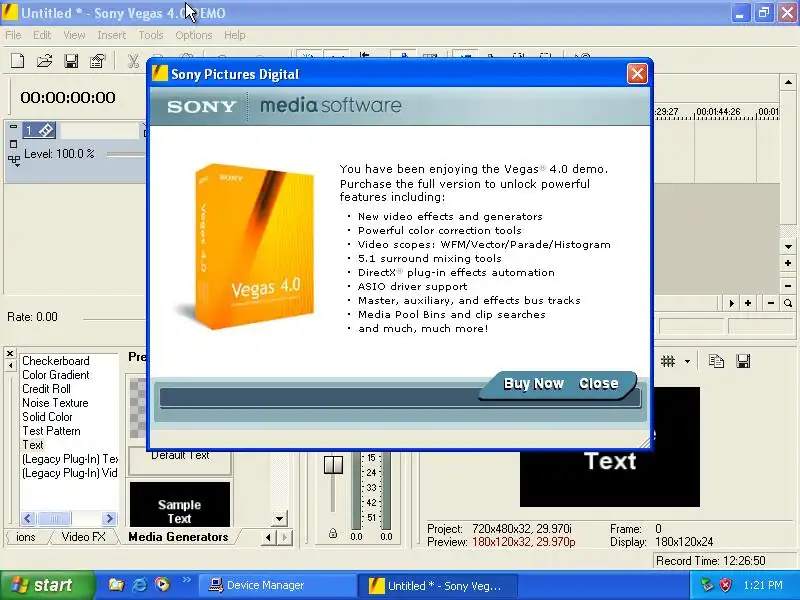Open the File menu

pos(13,35)
